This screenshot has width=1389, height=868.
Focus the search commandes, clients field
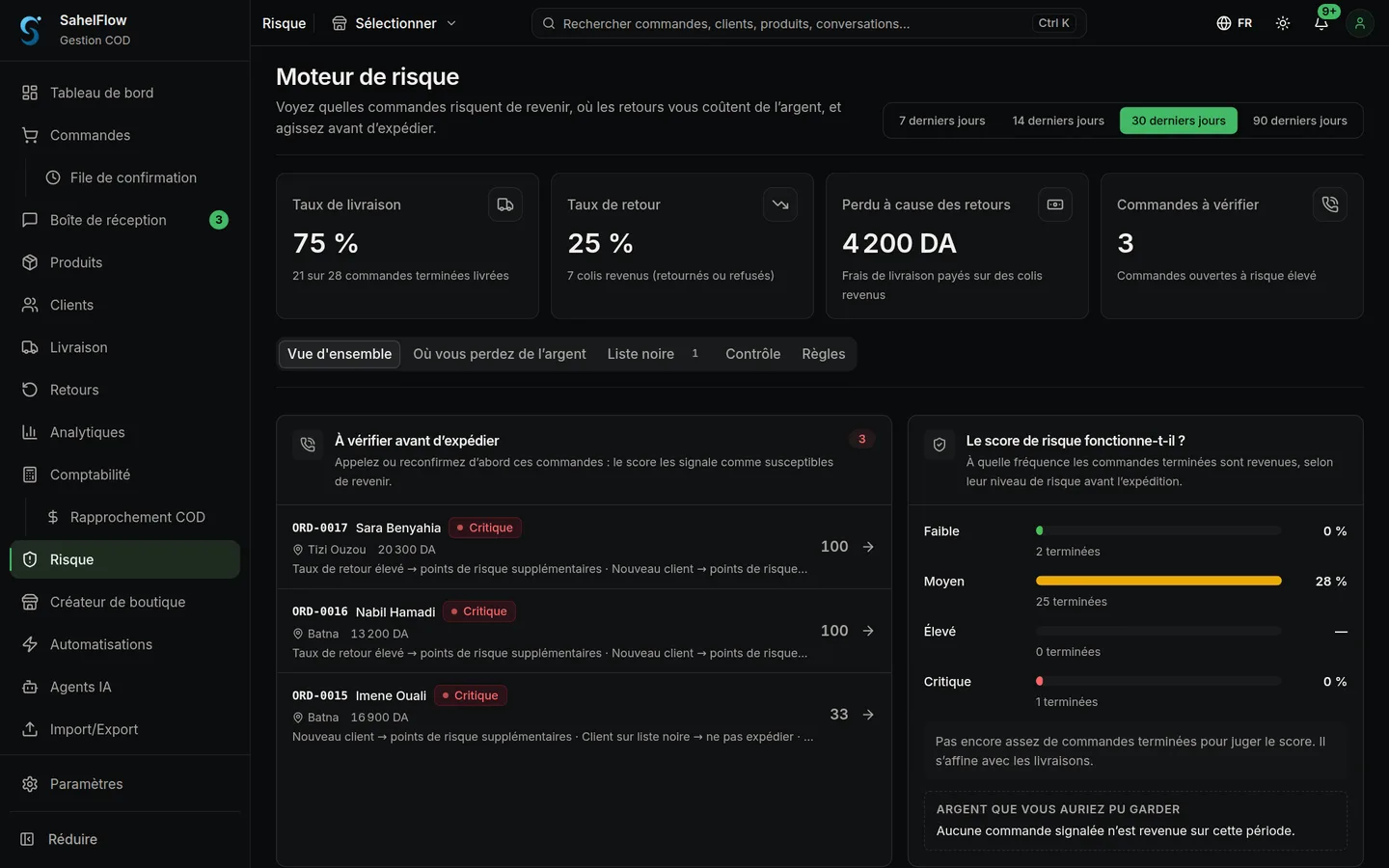[x=808, y=23]
